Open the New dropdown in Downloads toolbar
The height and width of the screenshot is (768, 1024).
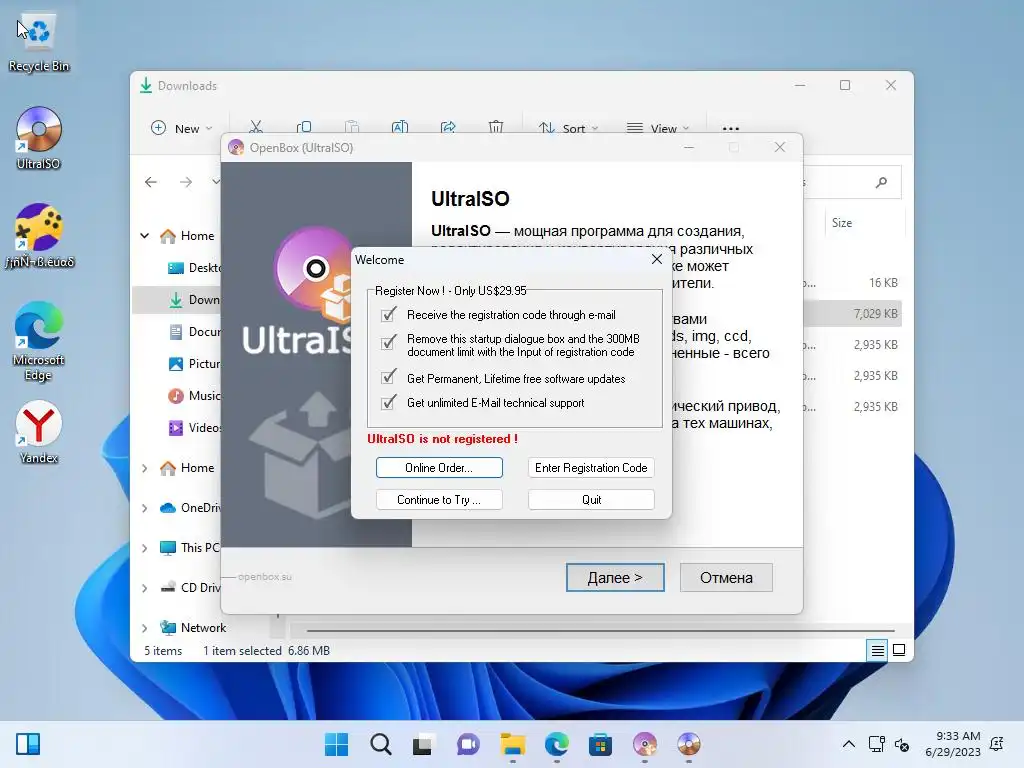point(182,128)
